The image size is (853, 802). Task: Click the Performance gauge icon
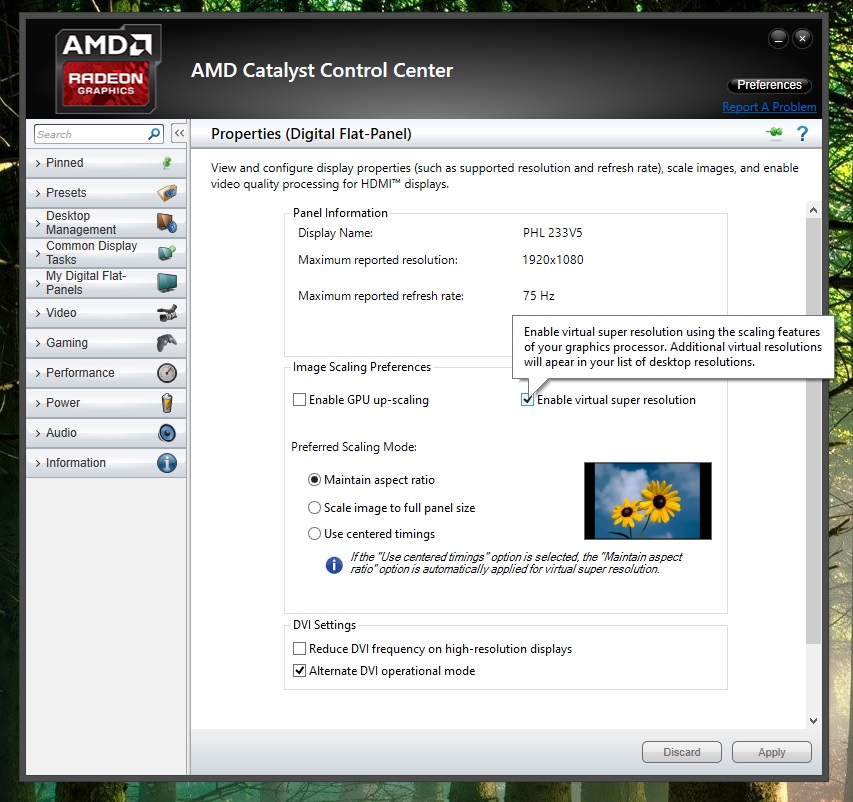pos(167,373)
